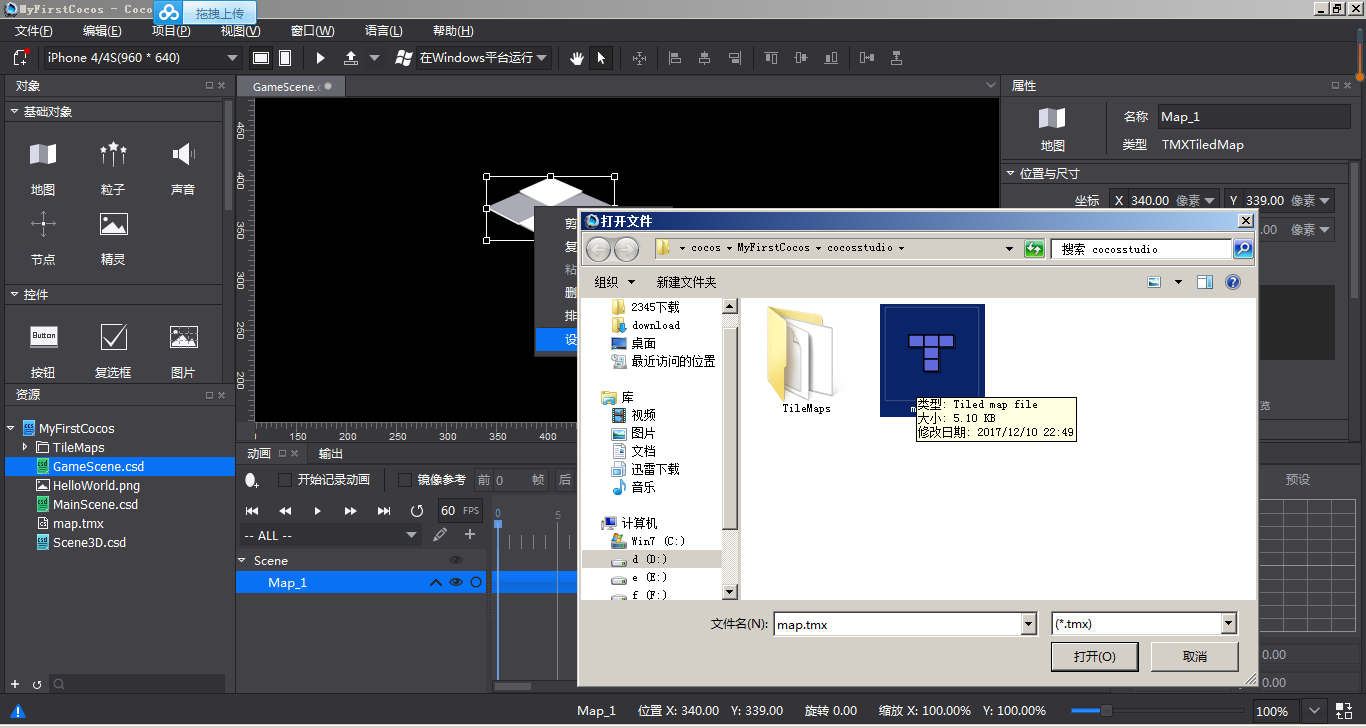Viewport: 1366px width, 728px height.
Task: Open the publish options dropdown arrow
Action: coord(374,58)
